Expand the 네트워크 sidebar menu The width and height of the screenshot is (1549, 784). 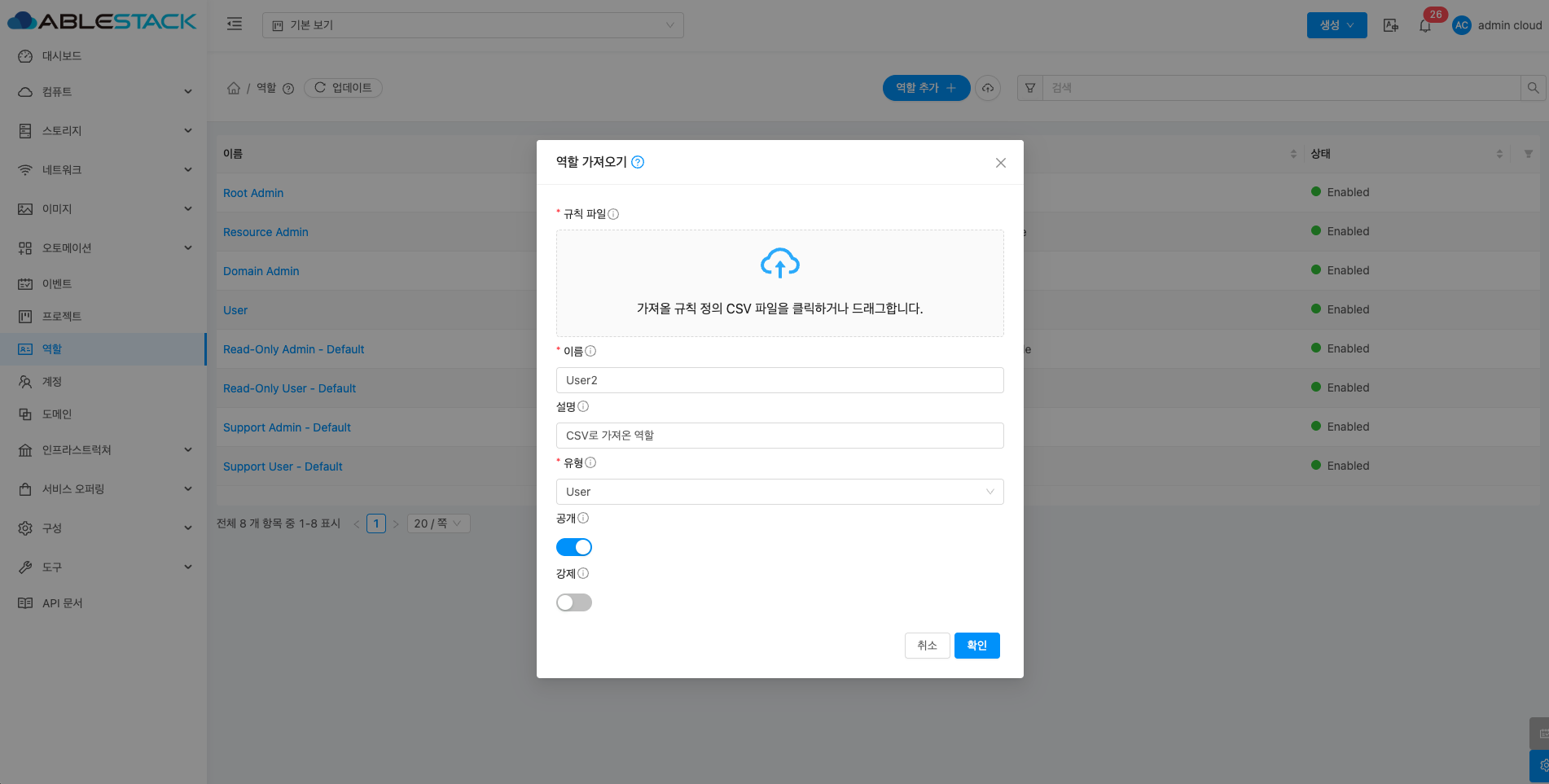click(x=103, y=170)
